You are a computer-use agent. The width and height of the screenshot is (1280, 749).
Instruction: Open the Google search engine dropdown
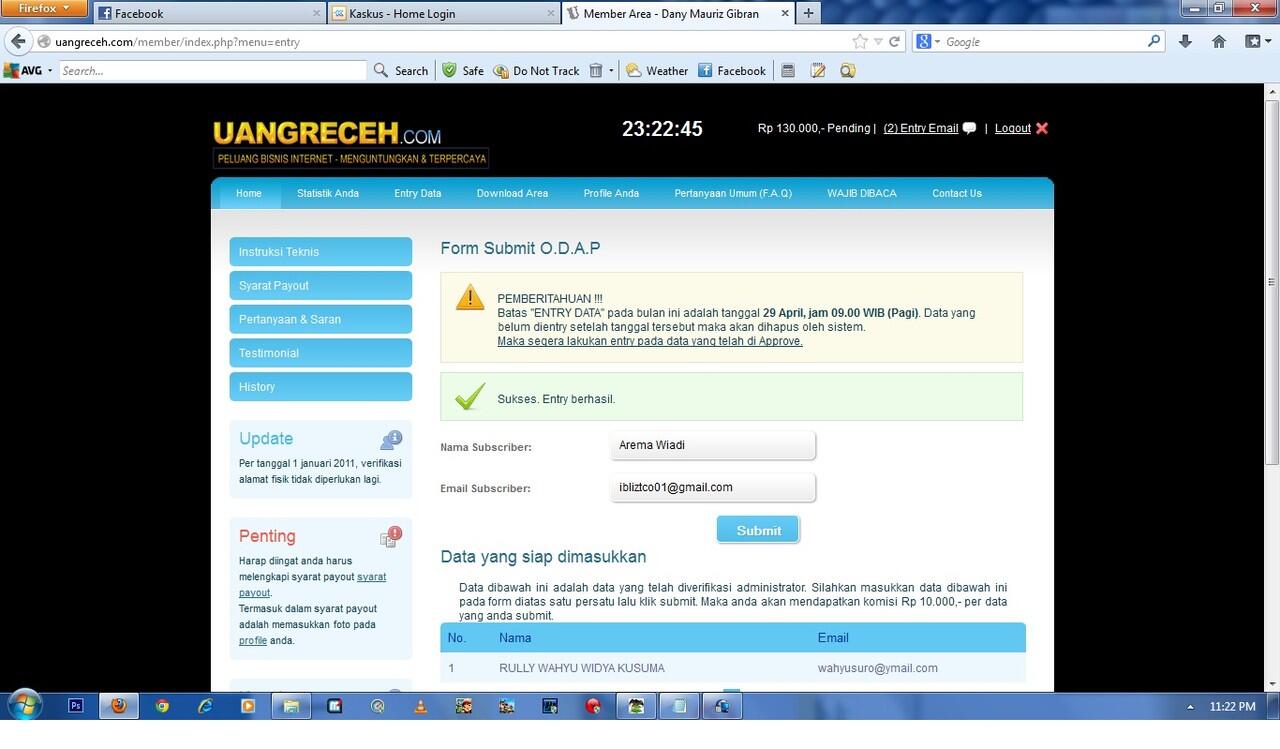(x=928, y=41)
